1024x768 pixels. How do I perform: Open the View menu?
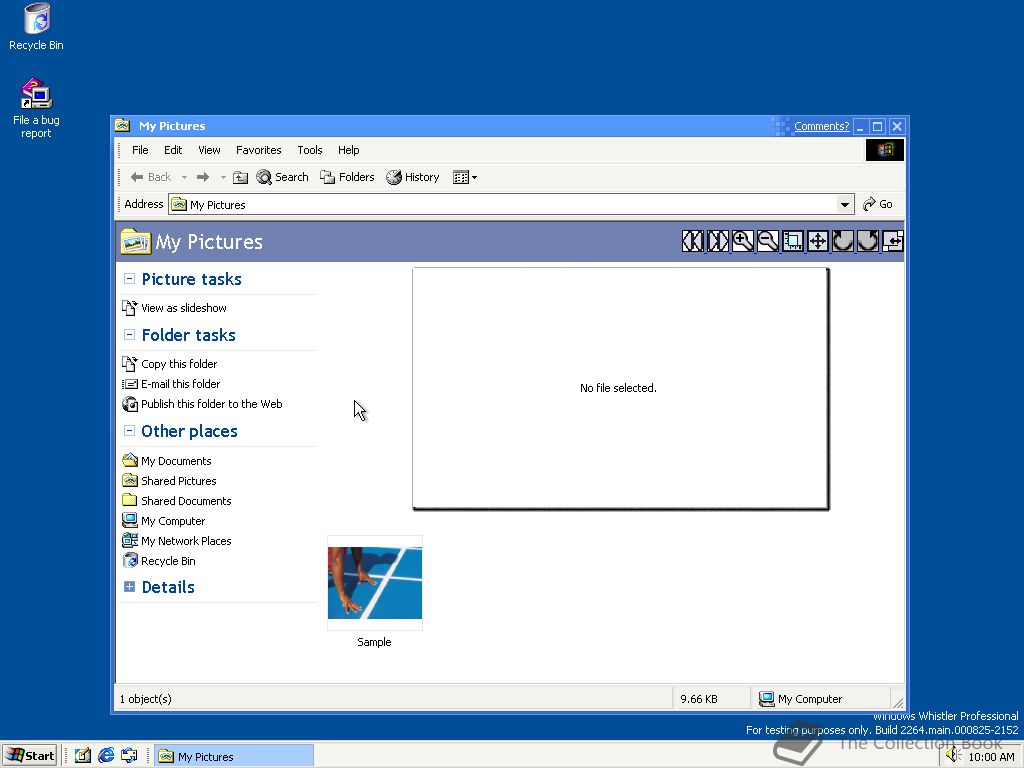click(209, 150)
